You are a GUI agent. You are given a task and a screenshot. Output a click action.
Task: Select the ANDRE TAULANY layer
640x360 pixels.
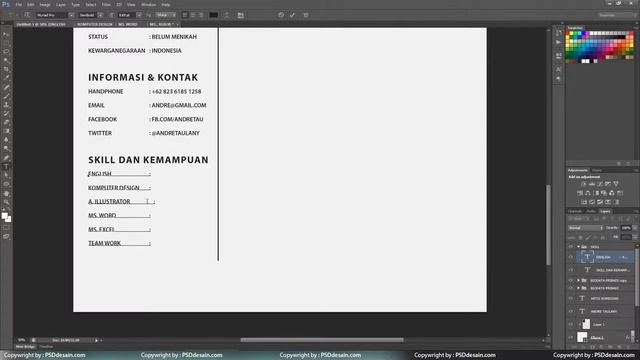pyautogui.click(x=603, y=311)
